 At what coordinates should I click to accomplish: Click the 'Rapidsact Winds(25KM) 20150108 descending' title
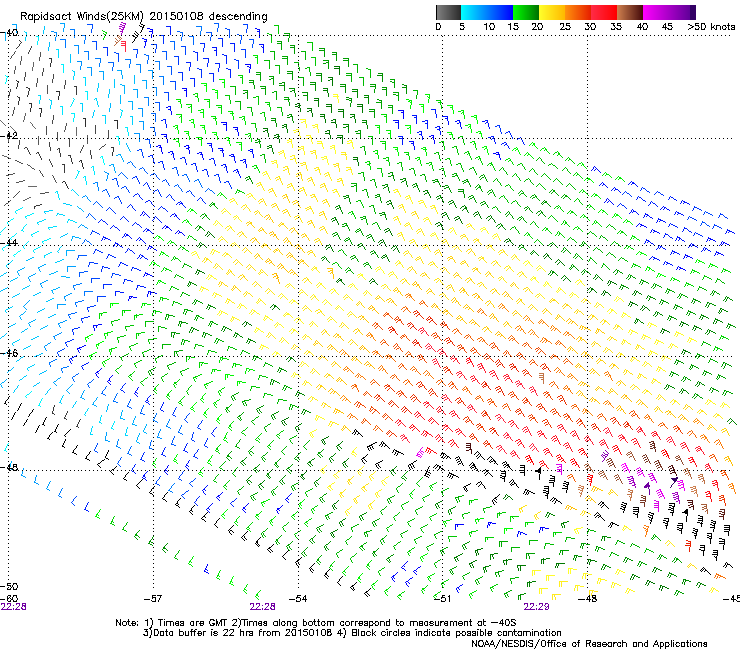[143, 17]
